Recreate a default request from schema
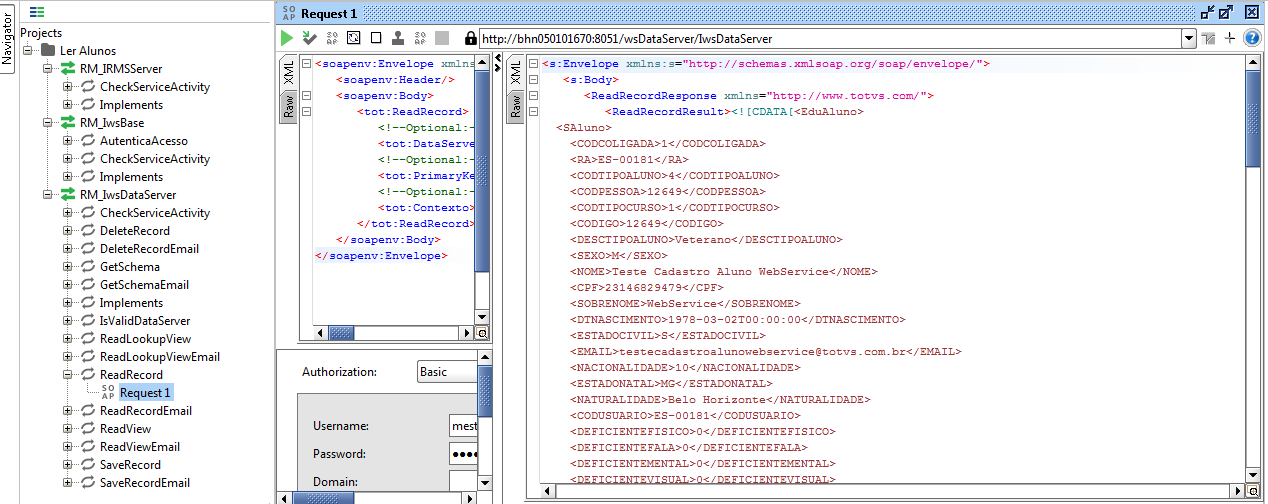The height and width of the screenshot is (504, 1268). click(354, 38)
